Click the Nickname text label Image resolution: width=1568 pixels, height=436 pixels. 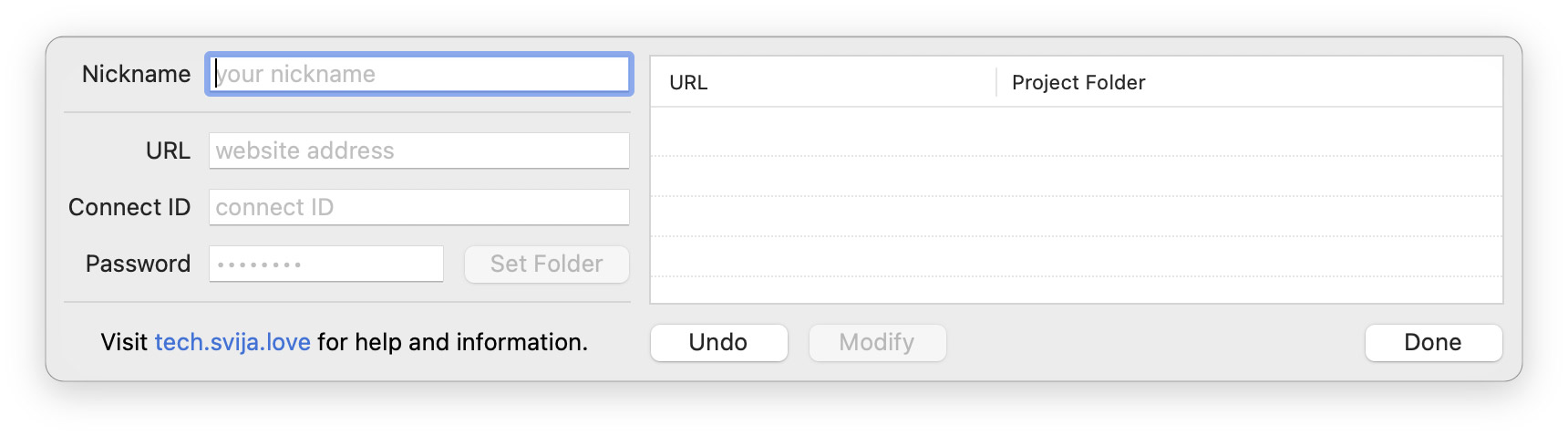tap(136, 74)
